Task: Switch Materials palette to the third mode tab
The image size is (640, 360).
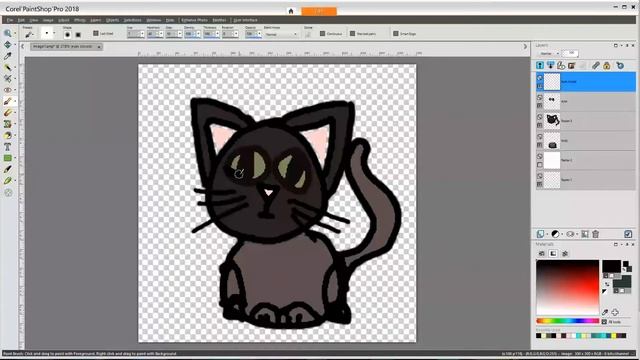Action: 565,253
